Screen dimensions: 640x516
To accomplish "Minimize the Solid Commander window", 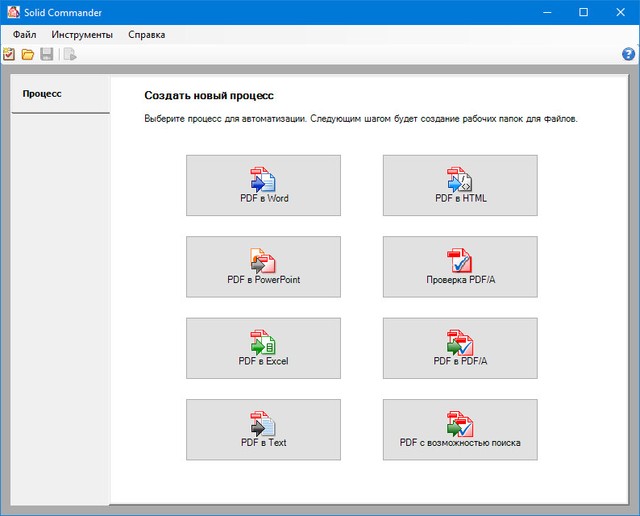I will [546, 12].
